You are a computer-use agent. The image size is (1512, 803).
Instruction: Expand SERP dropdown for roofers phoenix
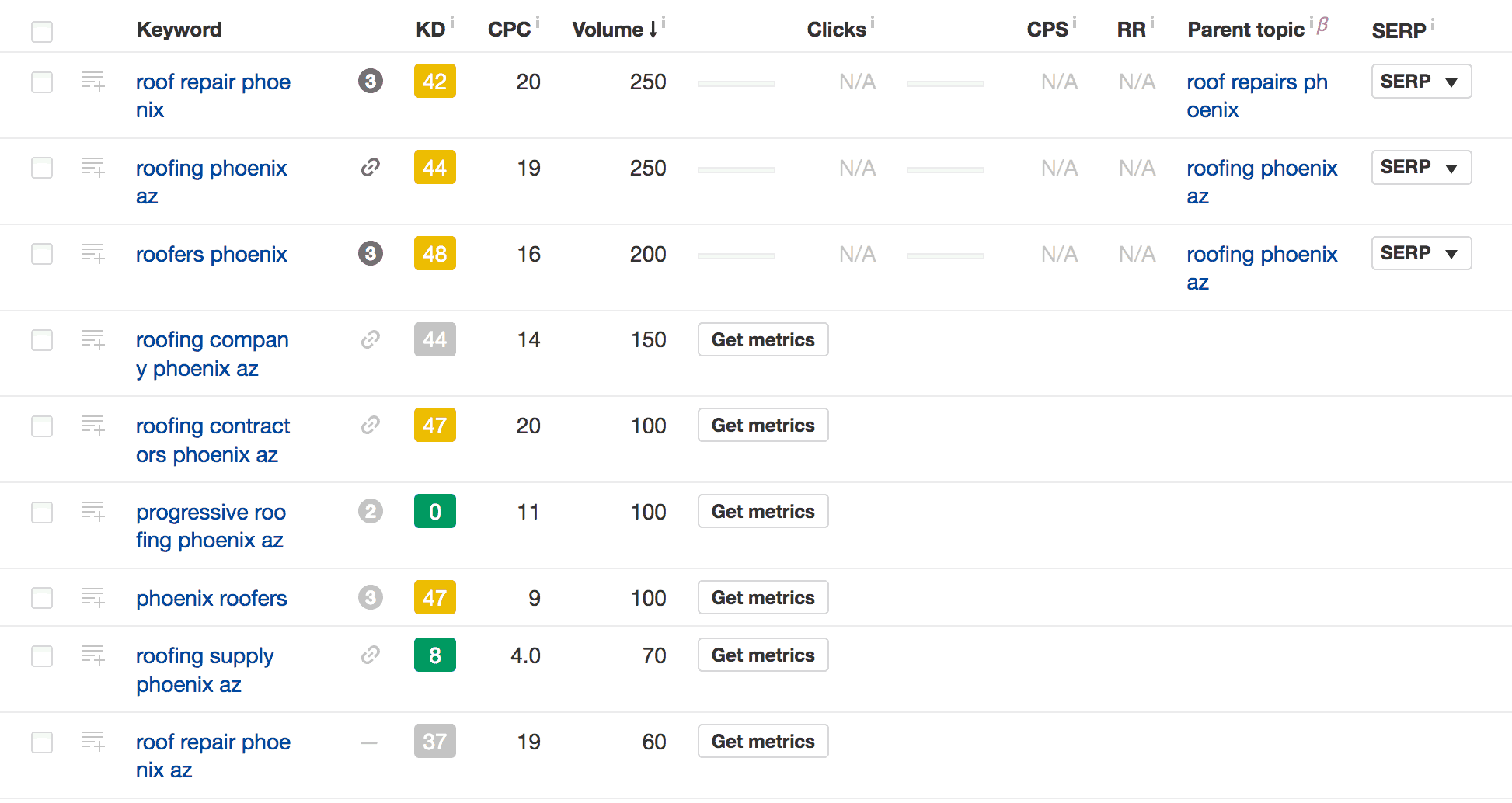click(1421, 253)
